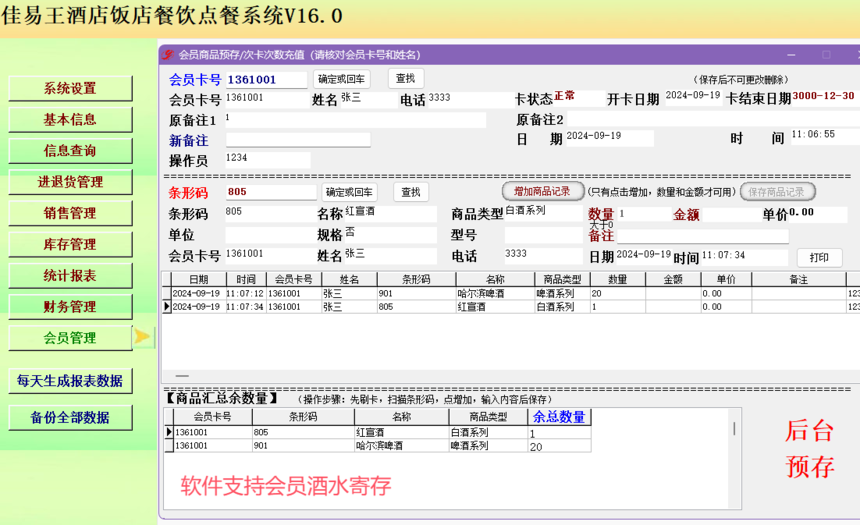Viewport: 860px width, 525px height.
Task: Focus the 条形码 input with 805
Action: 271,192
